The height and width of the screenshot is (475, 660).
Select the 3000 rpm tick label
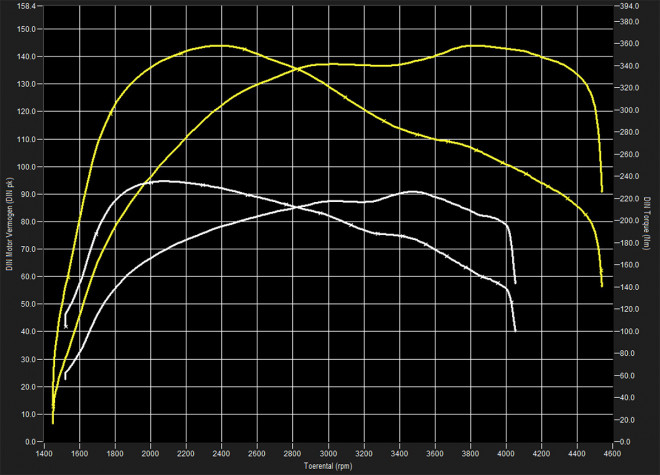tap(328, 451)
